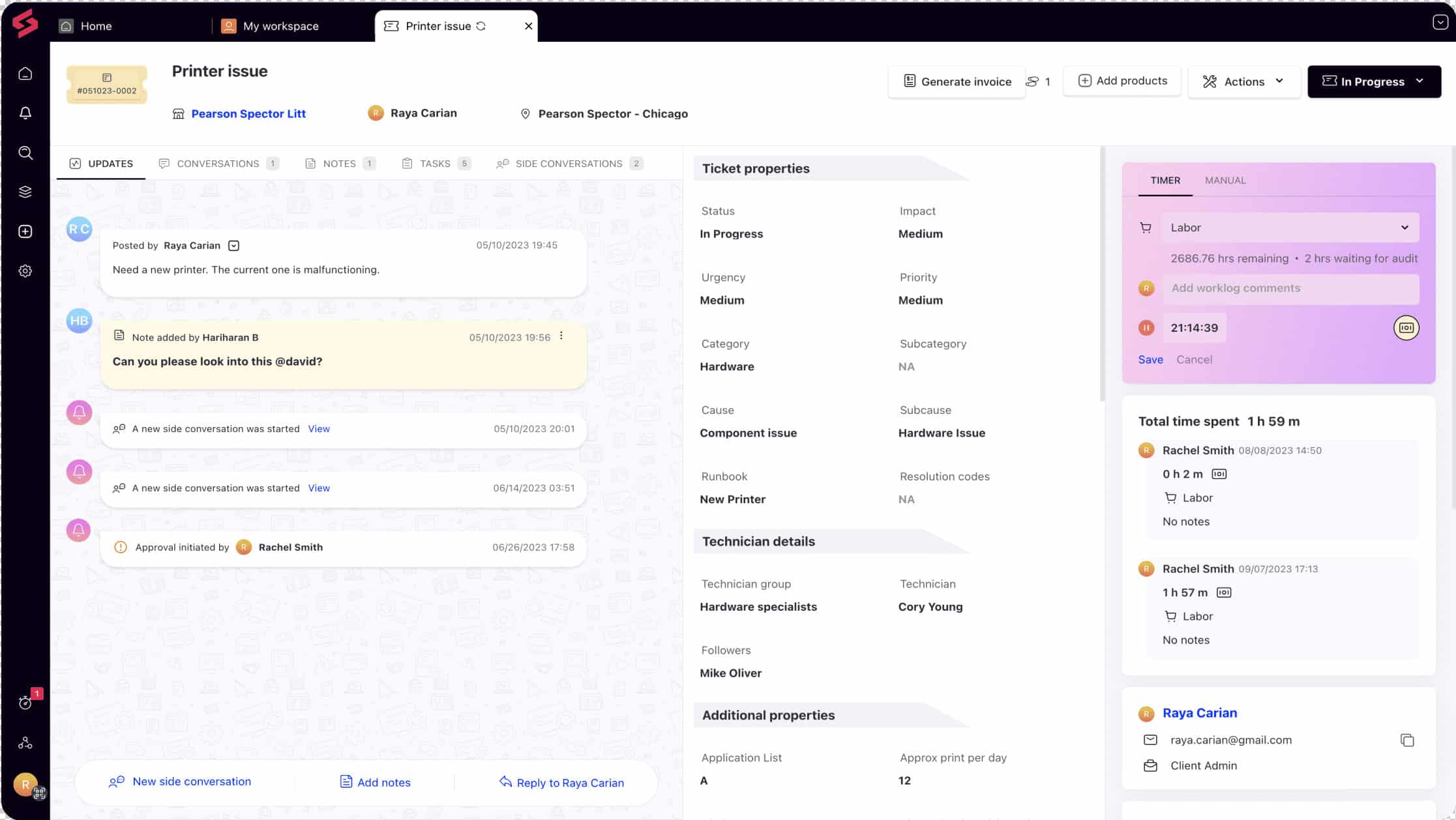Open the Actions dropdown menu
This screenshot has width=1456, height=820.
[1244, 81]
